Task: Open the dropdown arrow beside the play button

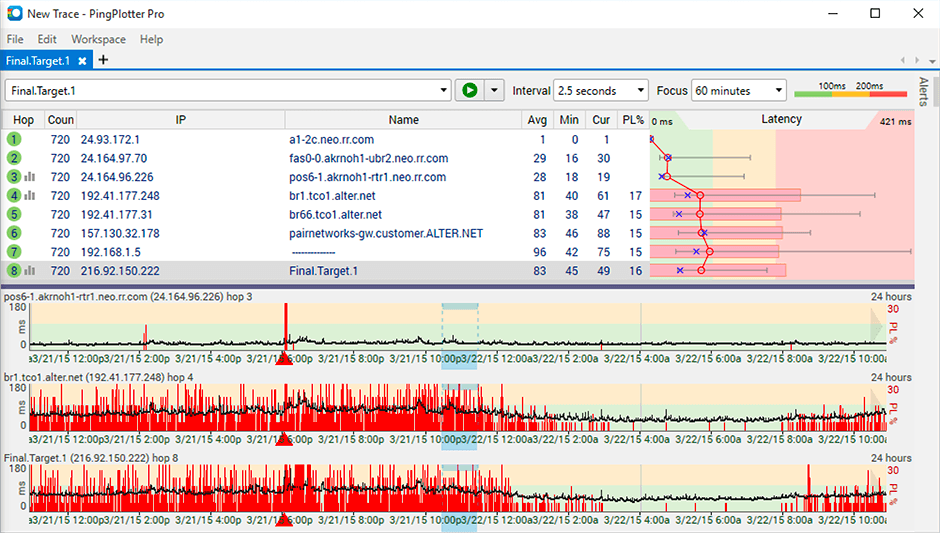Action: pyautogui.click(x=493, y=91)
